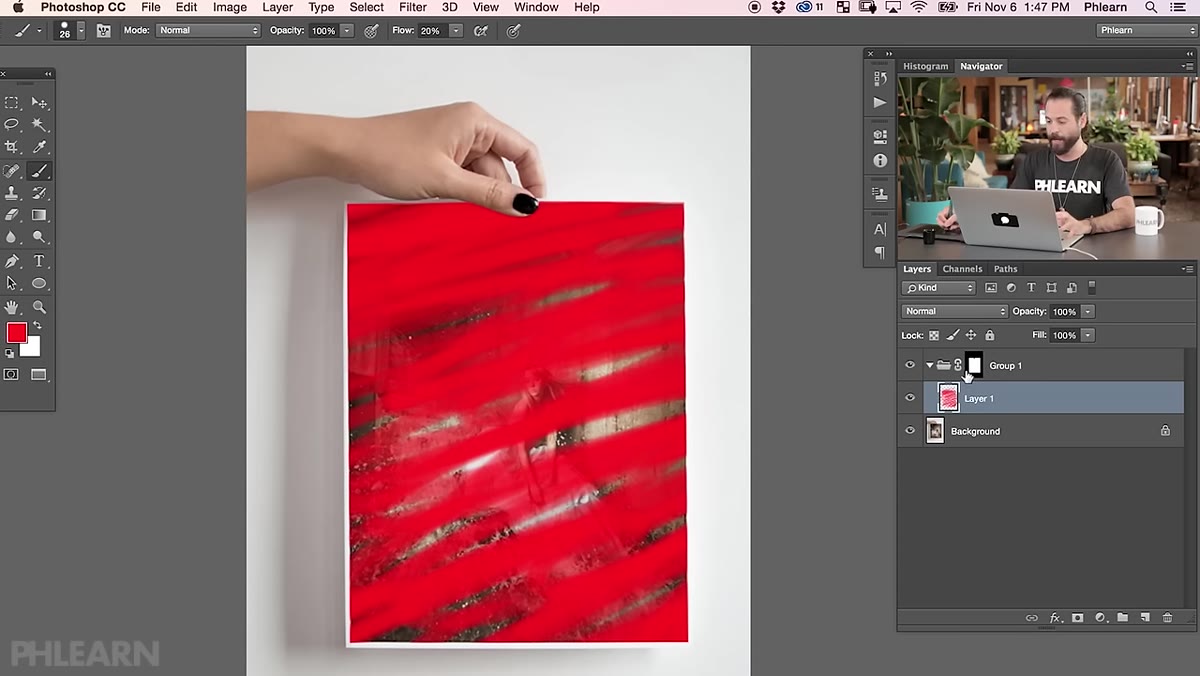This screenshot has width=1200, height=676.
Task: Swap foreground and background colors
Action: (x=38, y=326)
